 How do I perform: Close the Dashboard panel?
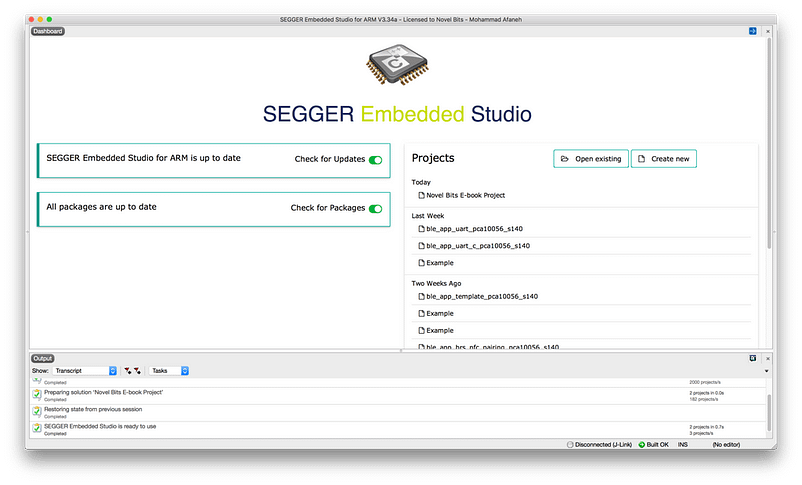[x=768, y=31]
